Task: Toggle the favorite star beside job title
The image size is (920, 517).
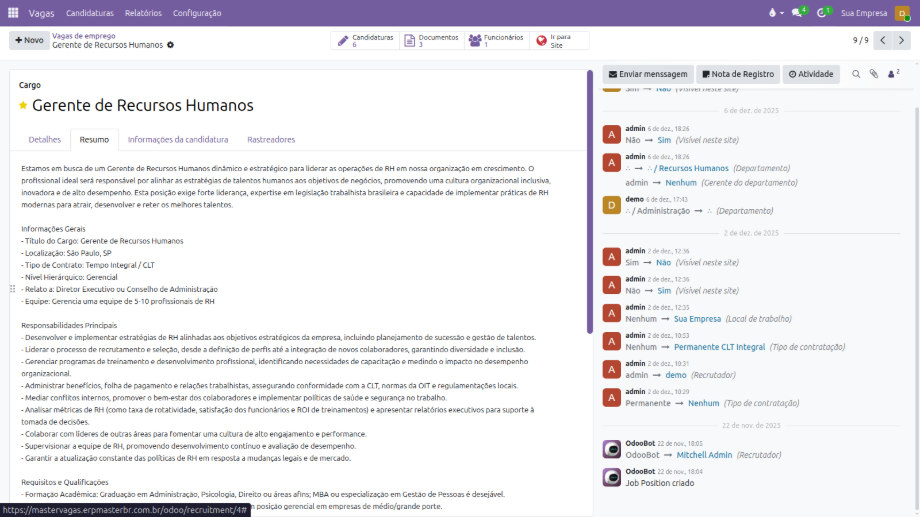Action: (23, 106)
